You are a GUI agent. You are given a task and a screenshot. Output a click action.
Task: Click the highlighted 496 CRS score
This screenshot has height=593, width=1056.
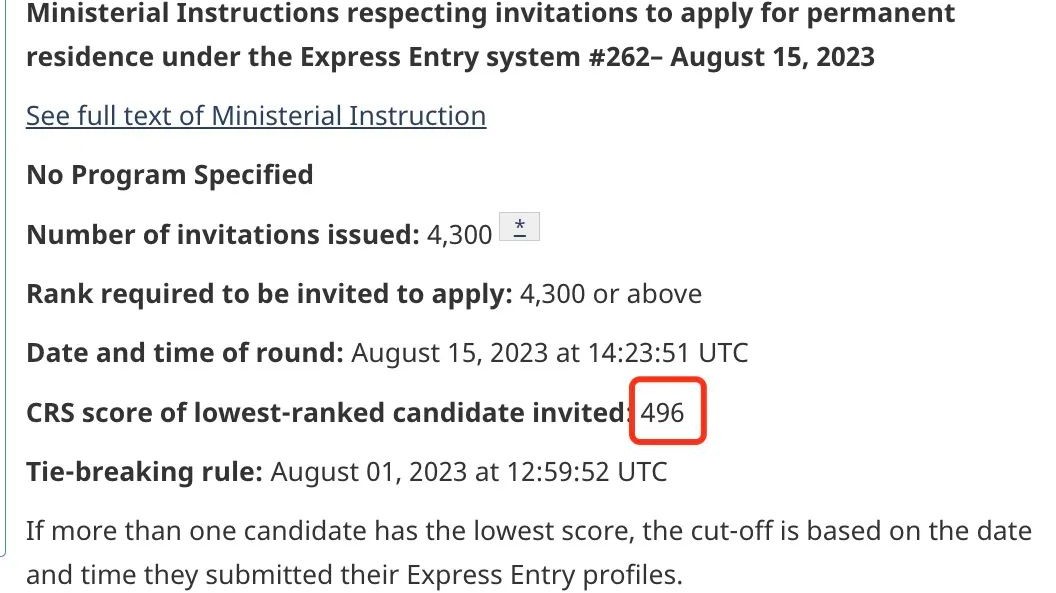pos(662,412)
